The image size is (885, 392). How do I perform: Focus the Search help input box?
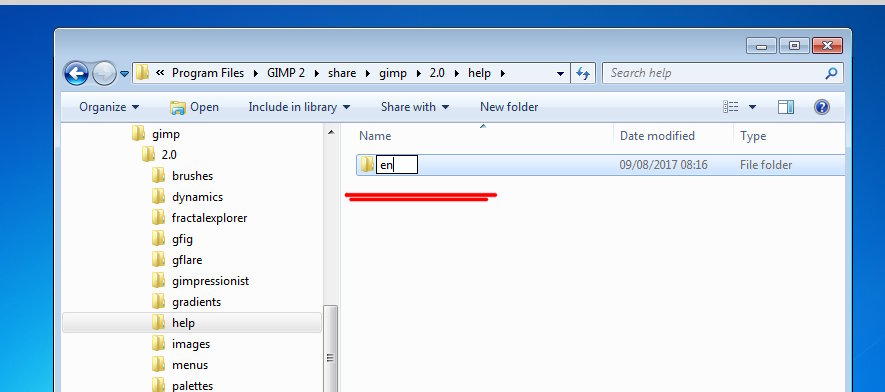pyautogui.click(x=715, y=73)
